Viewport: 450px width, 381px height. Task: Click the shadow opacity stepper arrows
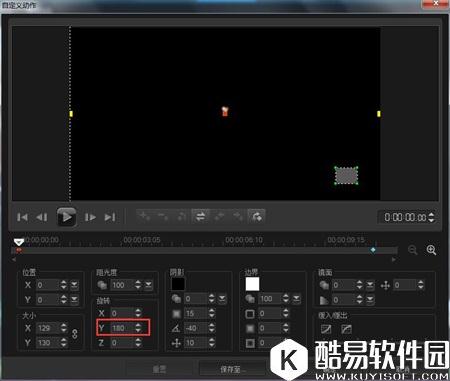coord(212,299)
